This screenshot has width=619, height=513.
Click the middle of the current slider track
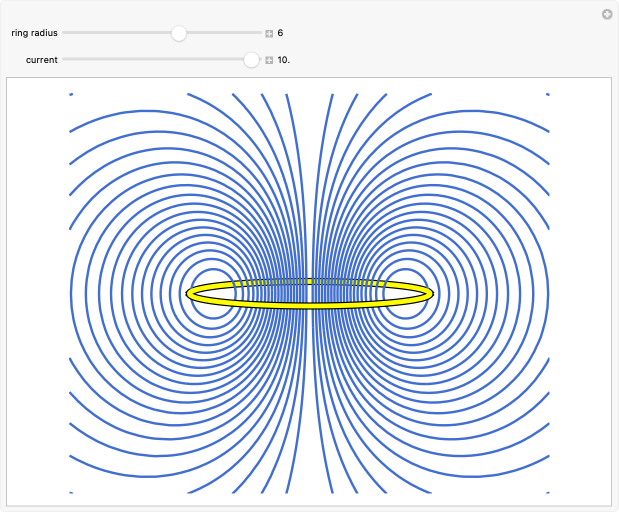160,60
